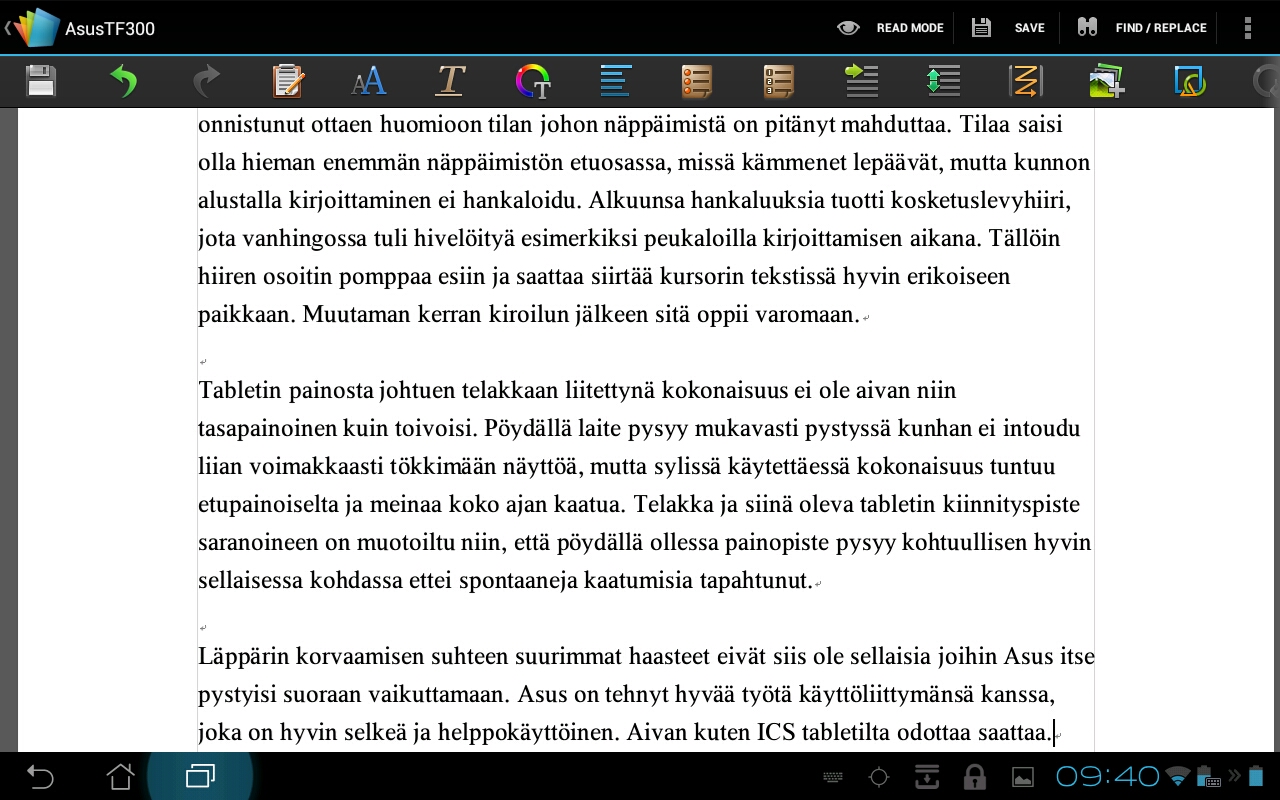Open Find / Replace
Screen dimensions: 1280x800
point(1141,28)
